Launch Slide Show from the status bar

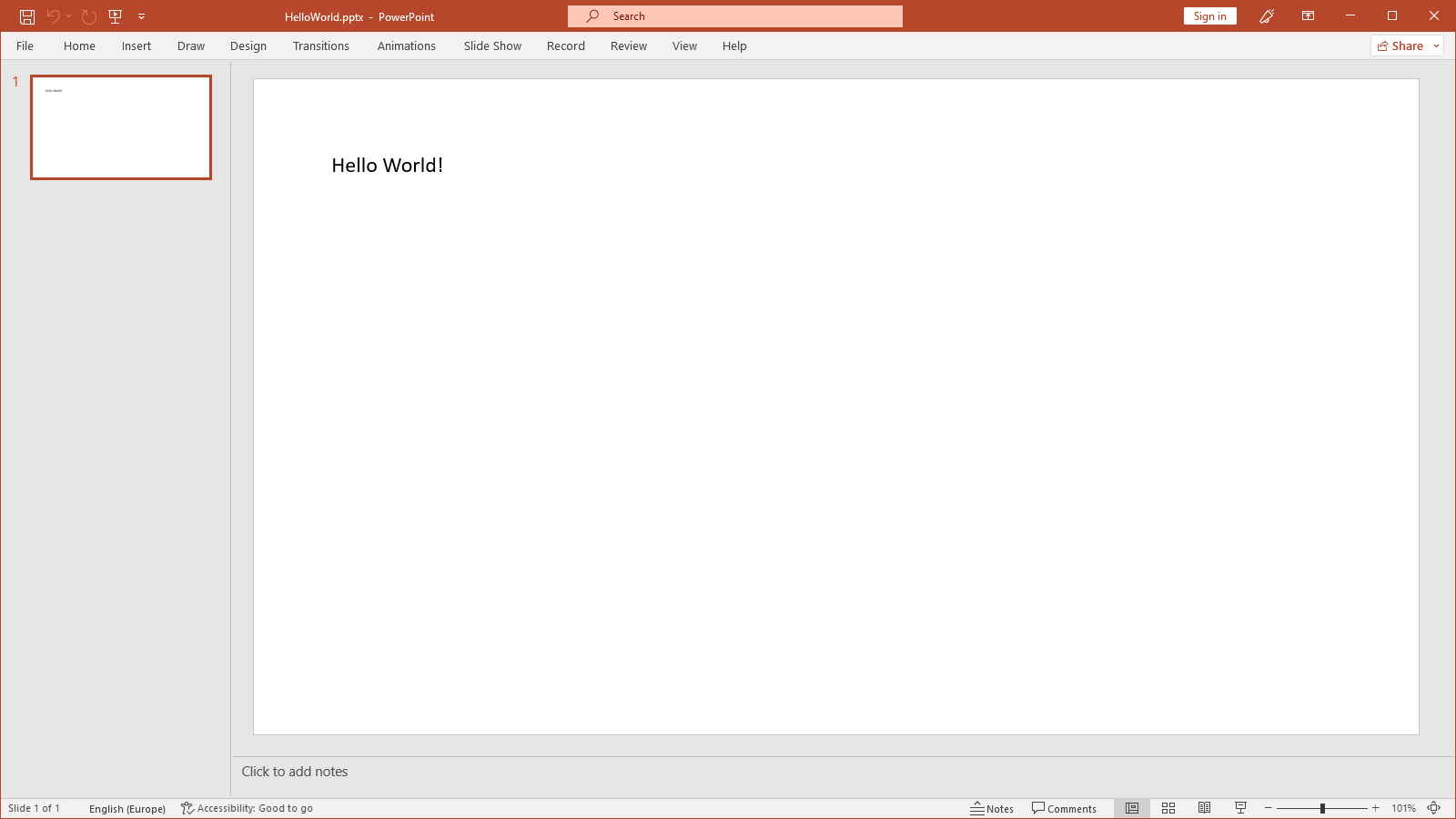coord(1240,808)
